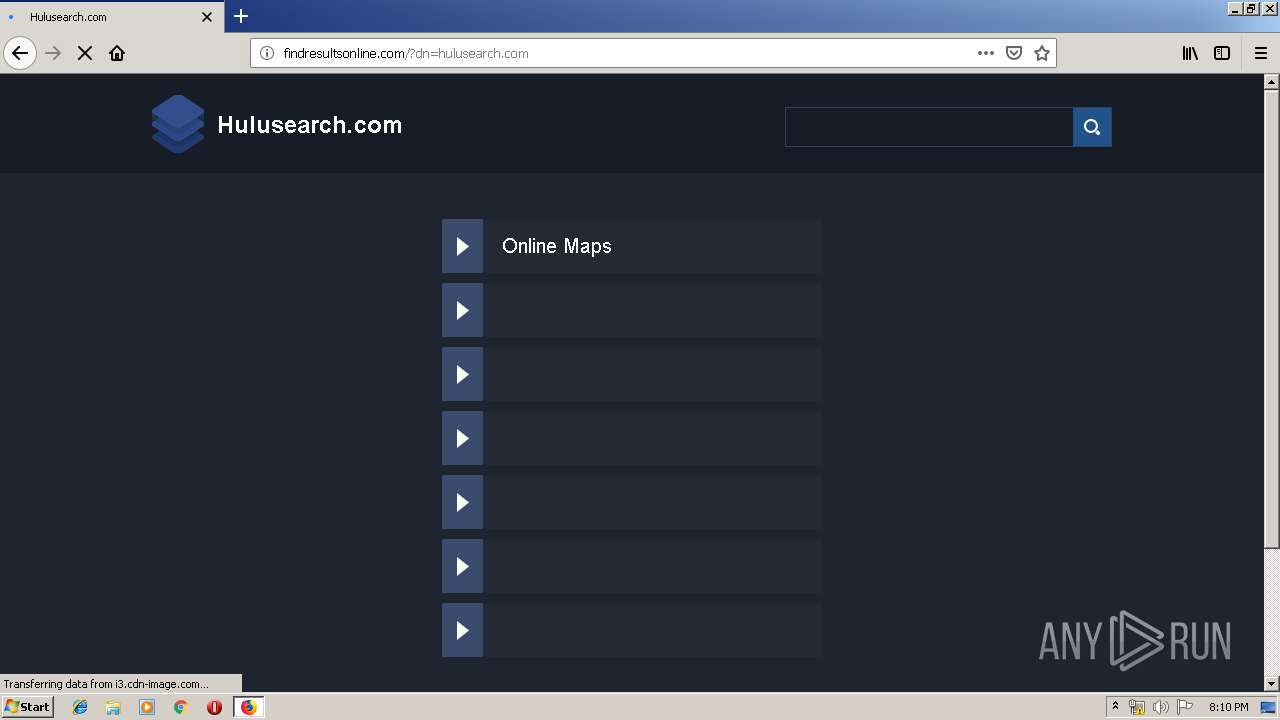The height and width of the screenshot is (720, 1280).
Task: Click the Forward arrow button
Action: (54, 53)
